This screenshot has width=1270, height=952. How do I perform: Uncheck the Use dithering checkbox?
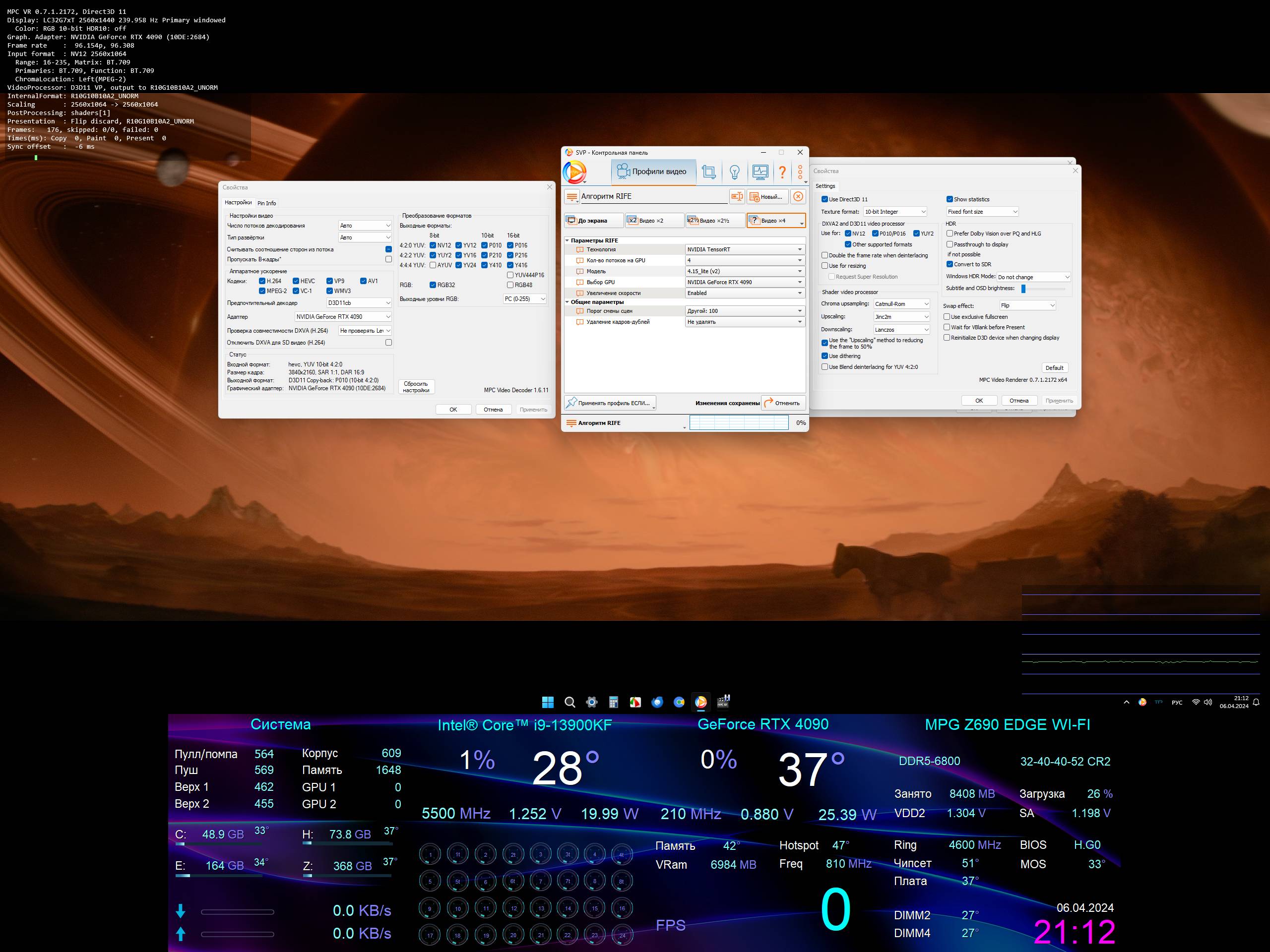pyautogui.click(x=825, y=356)
